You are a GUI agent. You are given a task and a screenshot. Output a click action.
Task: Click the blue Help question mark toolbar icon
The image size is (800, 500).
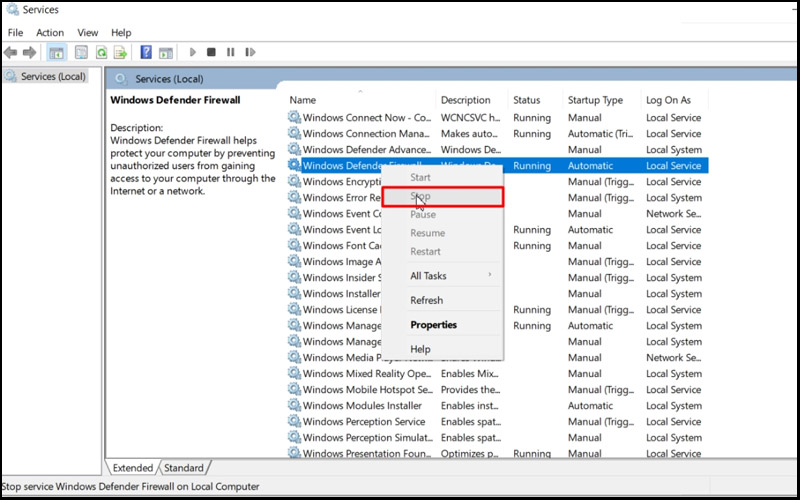pyautogui.click(x=146, y=52)
